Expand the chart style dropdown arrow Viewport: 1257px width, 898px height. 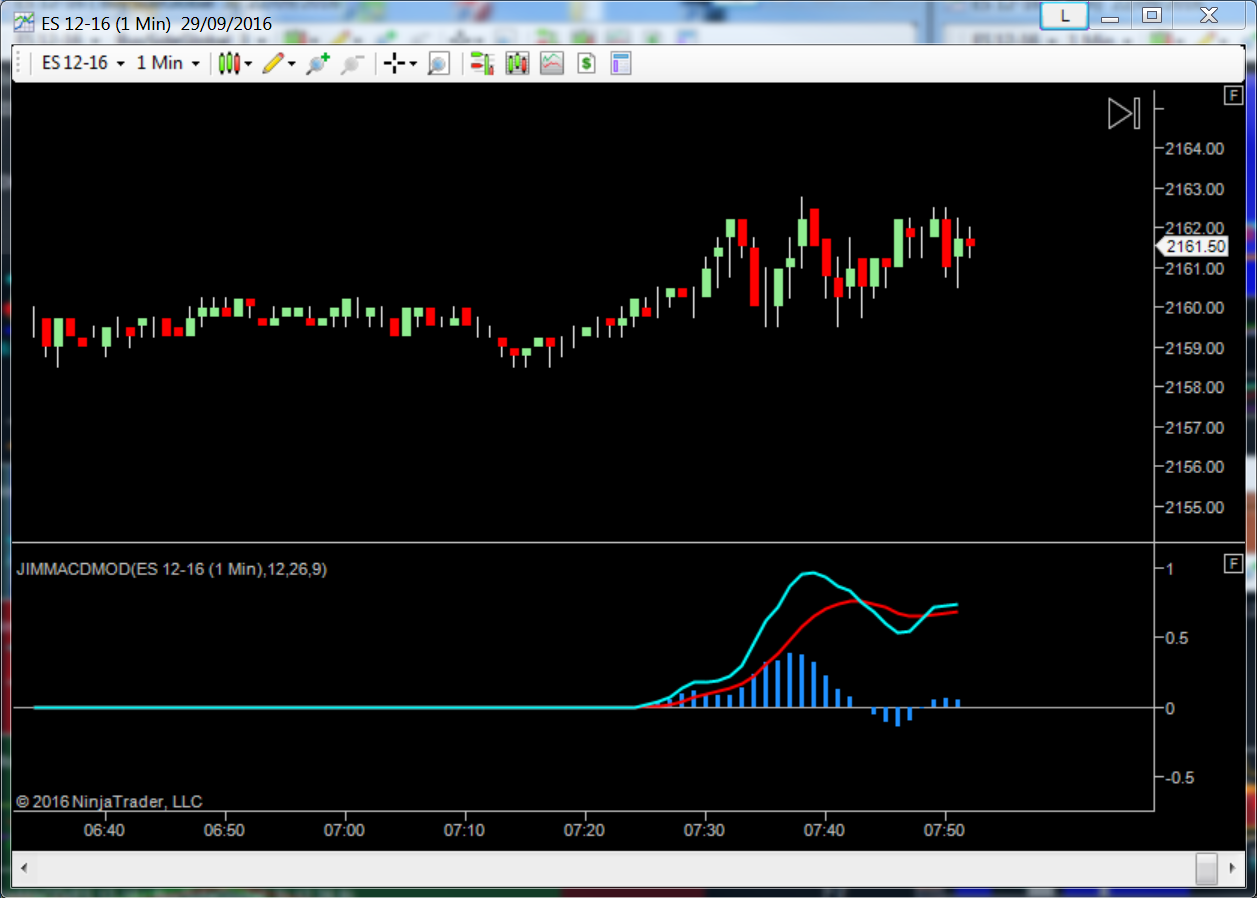click(x=248, y=64)
